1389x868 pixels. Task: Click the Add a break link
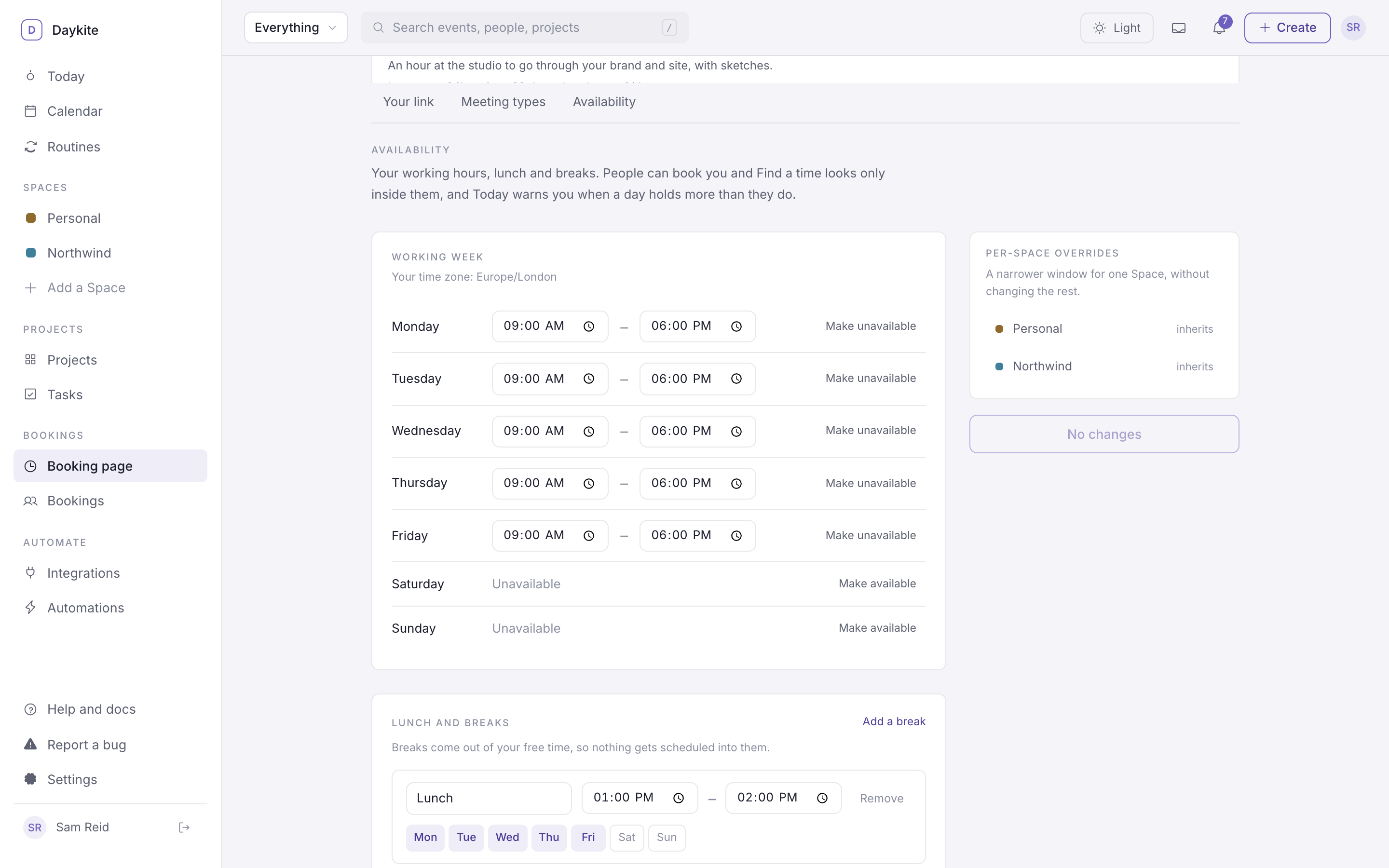point(894,721)
